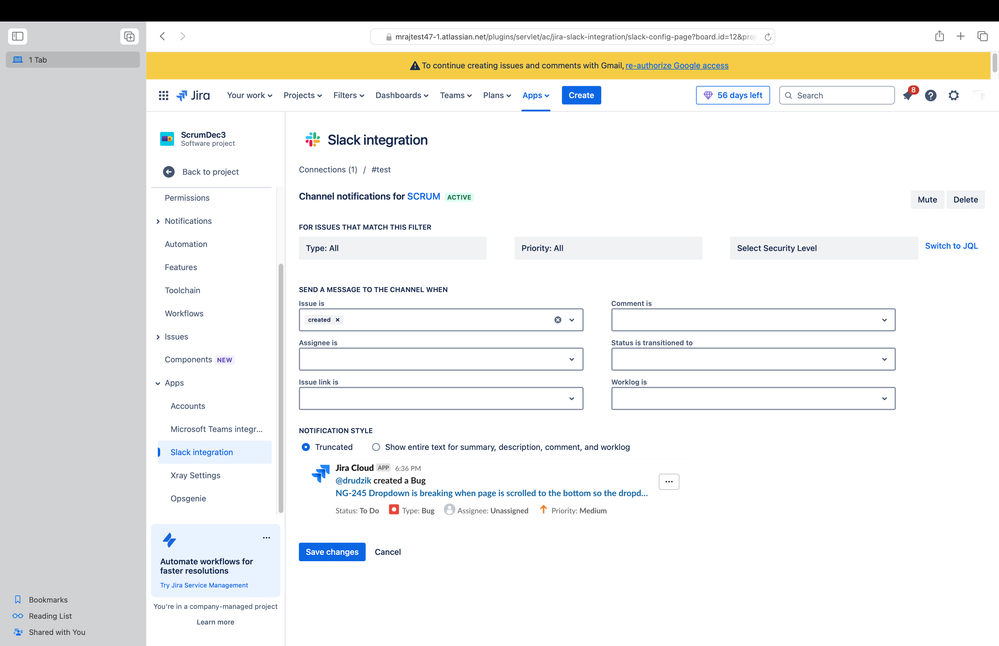
Task: Open new tab group icon in sidebar
Action: tap(129, 36)
